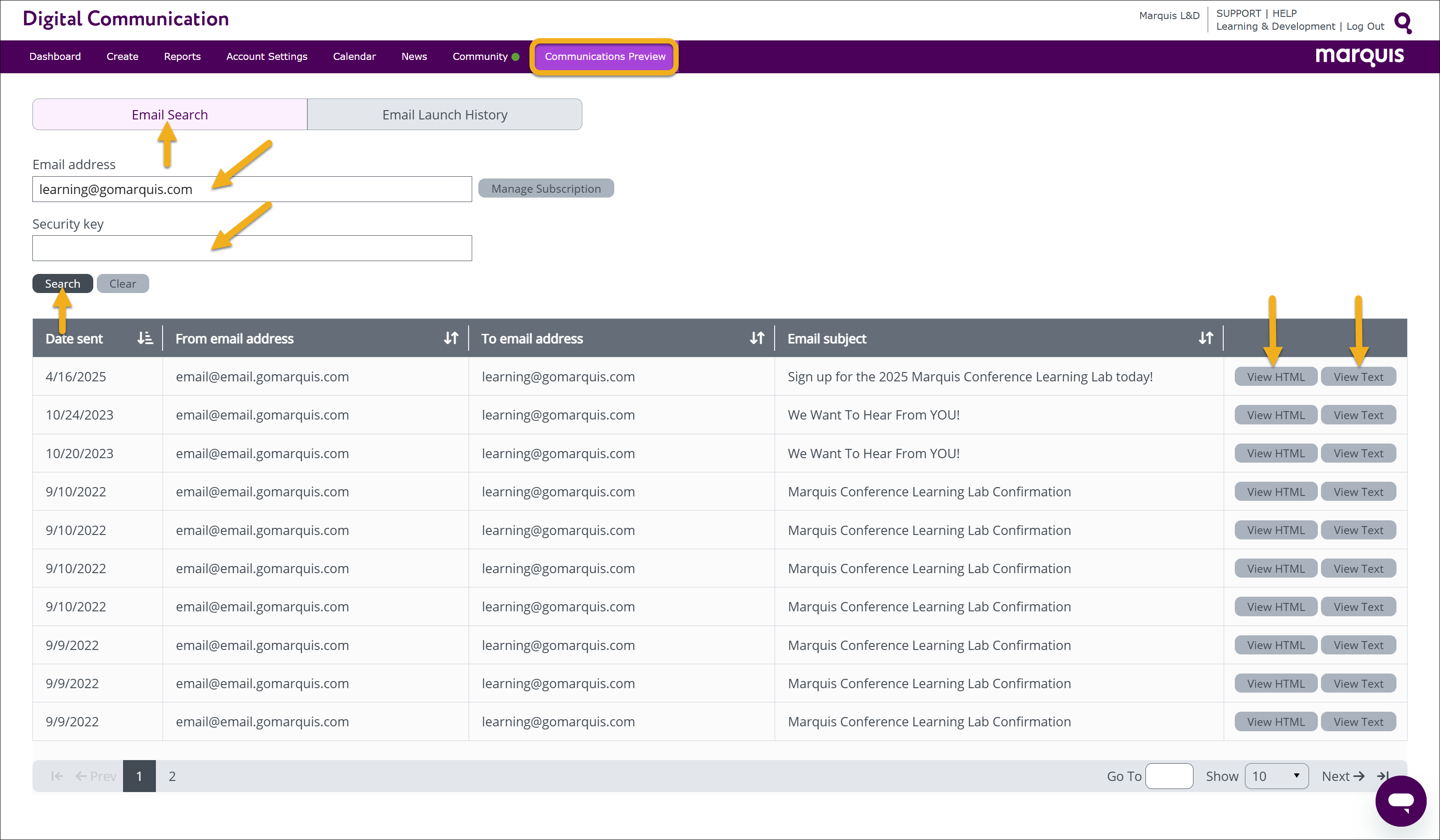Open the site search magnifier icon
Viewport: 1440px width, 840px height.
(x=1403, y=23)
